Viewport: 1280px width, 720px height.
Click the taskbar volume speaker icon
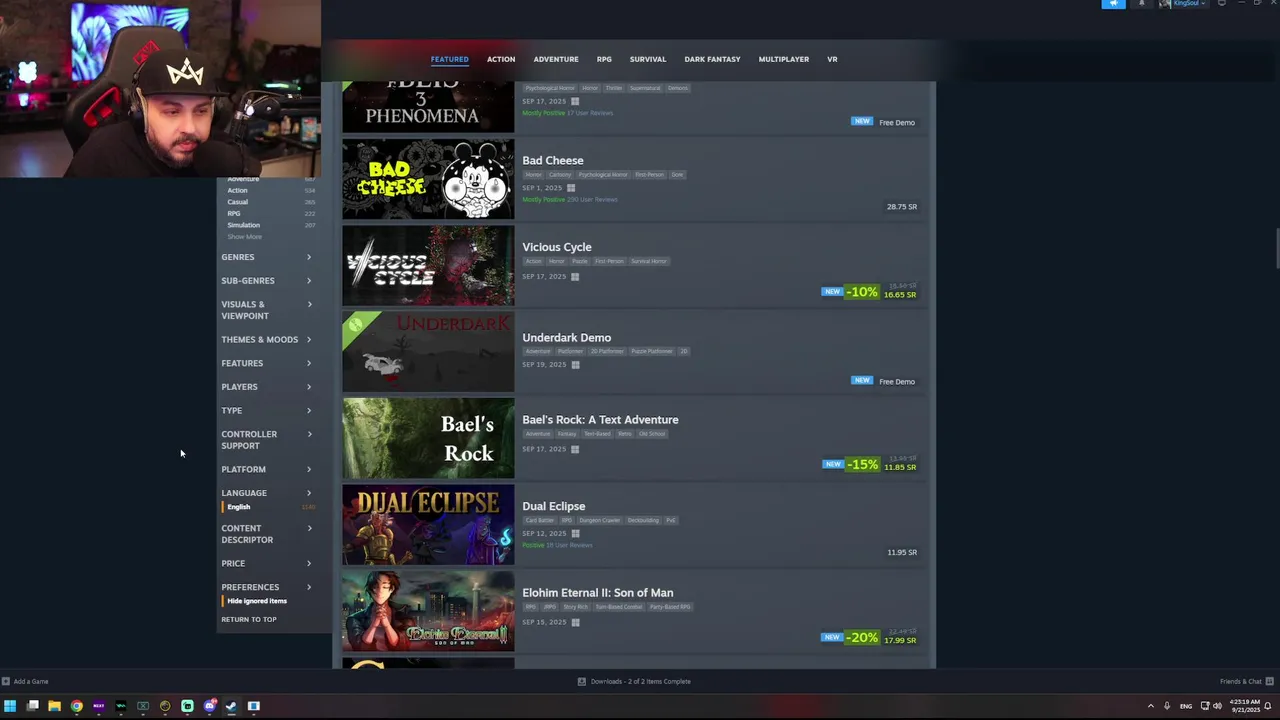pyautogui.click(x=1217, y=706)
